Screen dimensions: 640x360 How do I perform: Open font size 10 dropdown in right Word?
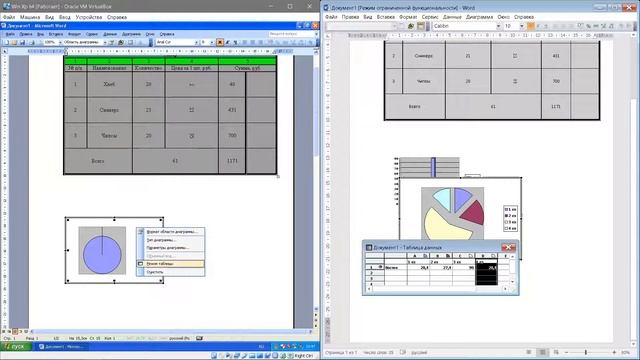tap(522, 26)
